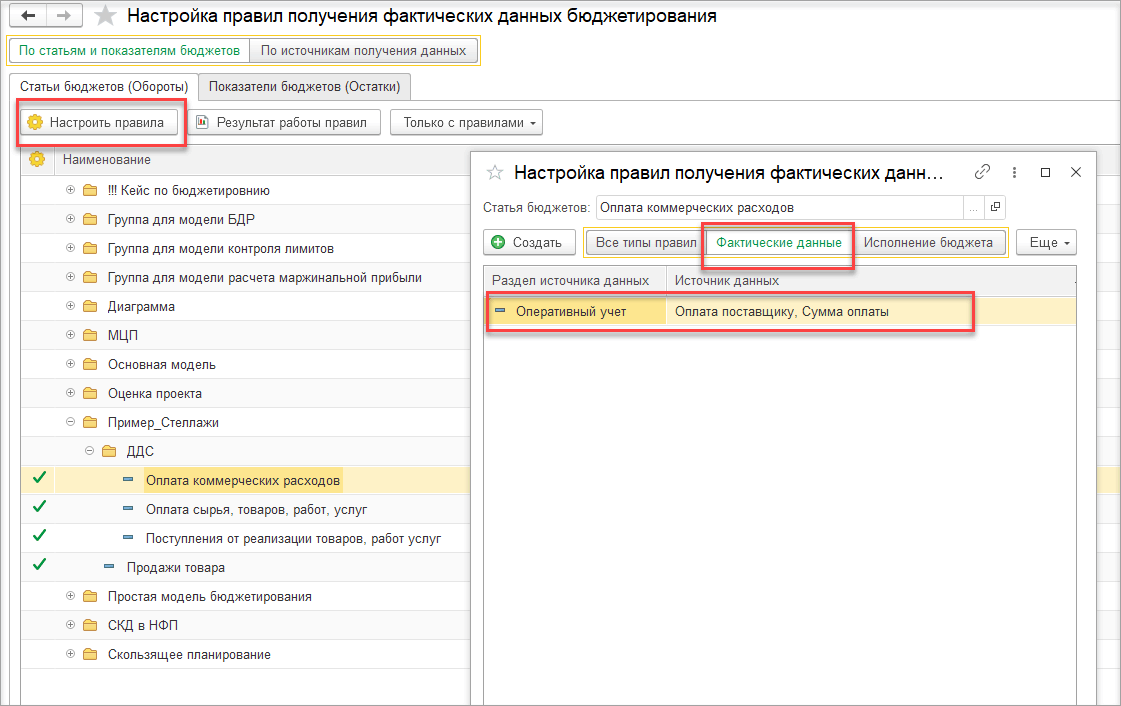Open 'Только с правилами' dropdown
The height and width of the screenshot is (706, 1121).
click(466, 123)
